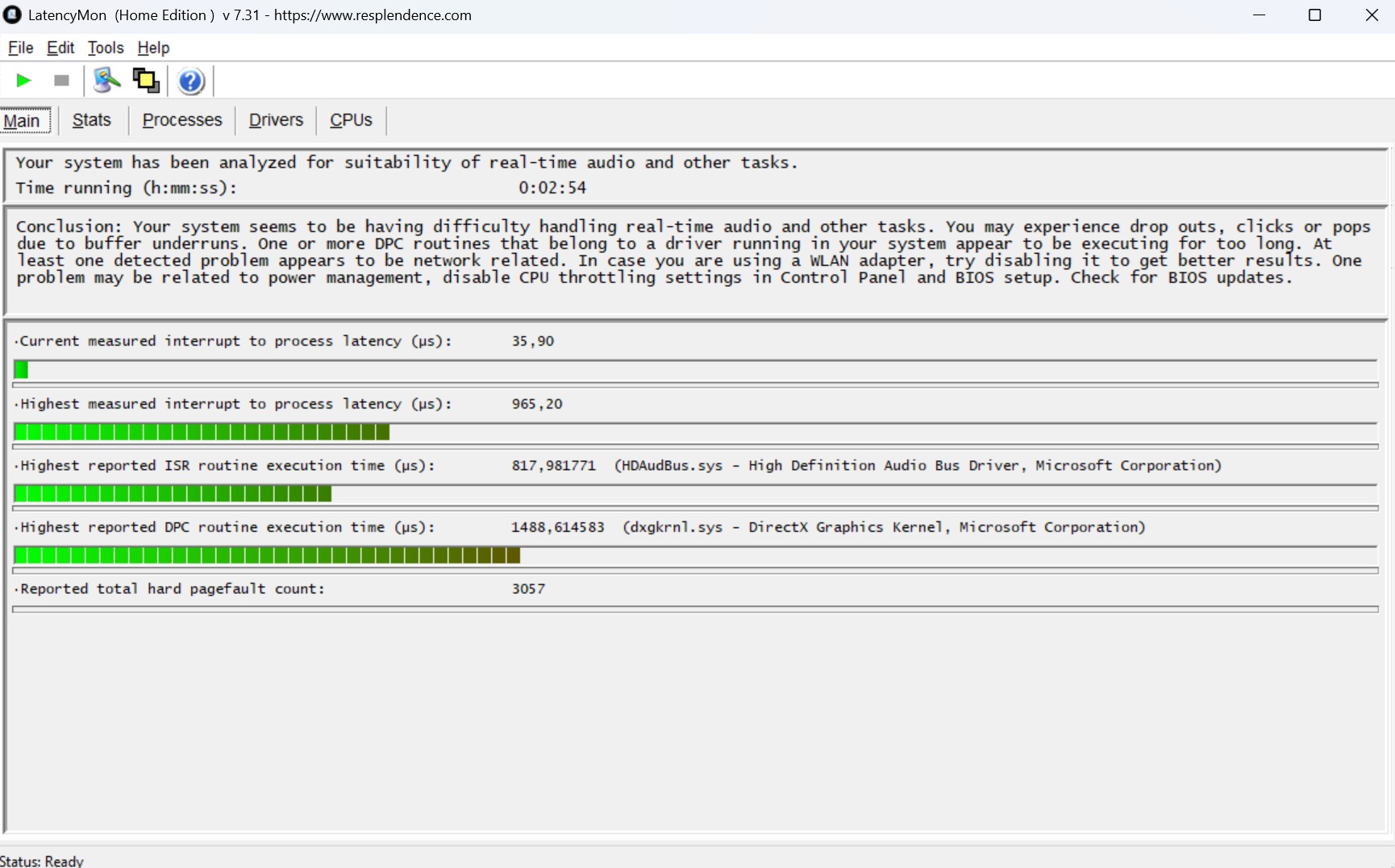This screenshot has height=868, width=1395.
Task: Open help via the blue question mark icon
Action: click(x=191, y=81)
